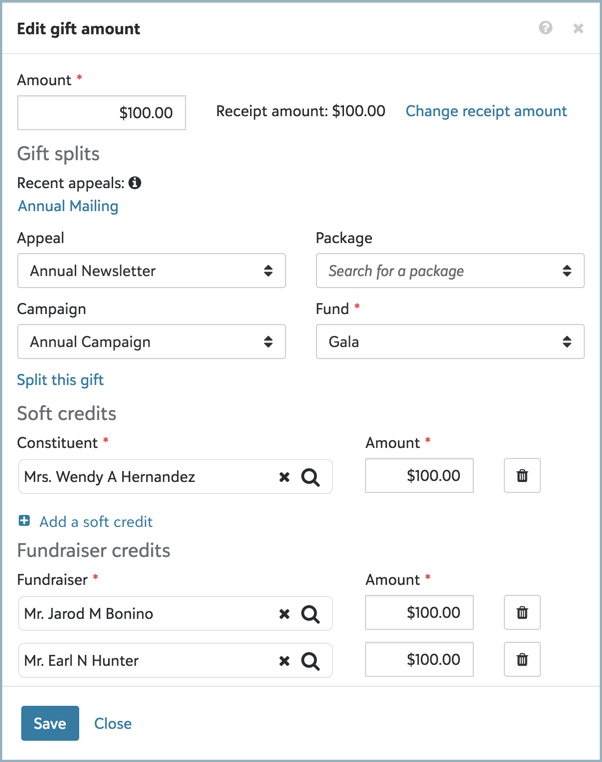Search for soft credit constituent magnifier
Screen dimensions: 602x762
(x=311, y=477)
